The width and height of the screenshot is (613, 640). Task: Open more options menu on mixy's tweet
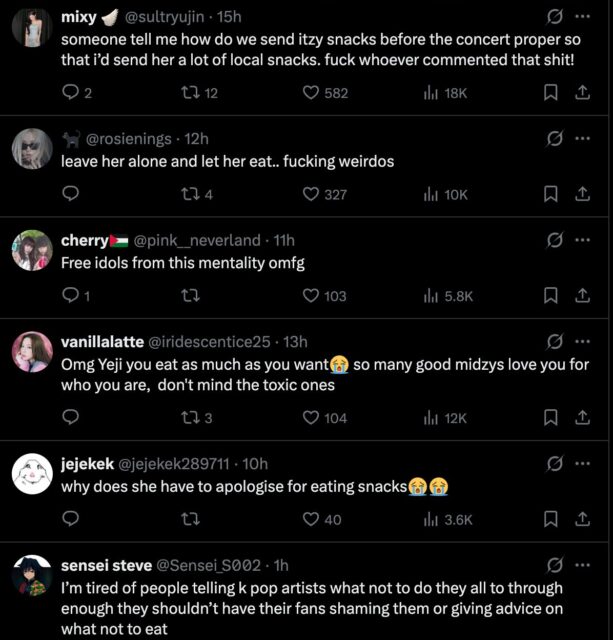[x=583, y=17]
